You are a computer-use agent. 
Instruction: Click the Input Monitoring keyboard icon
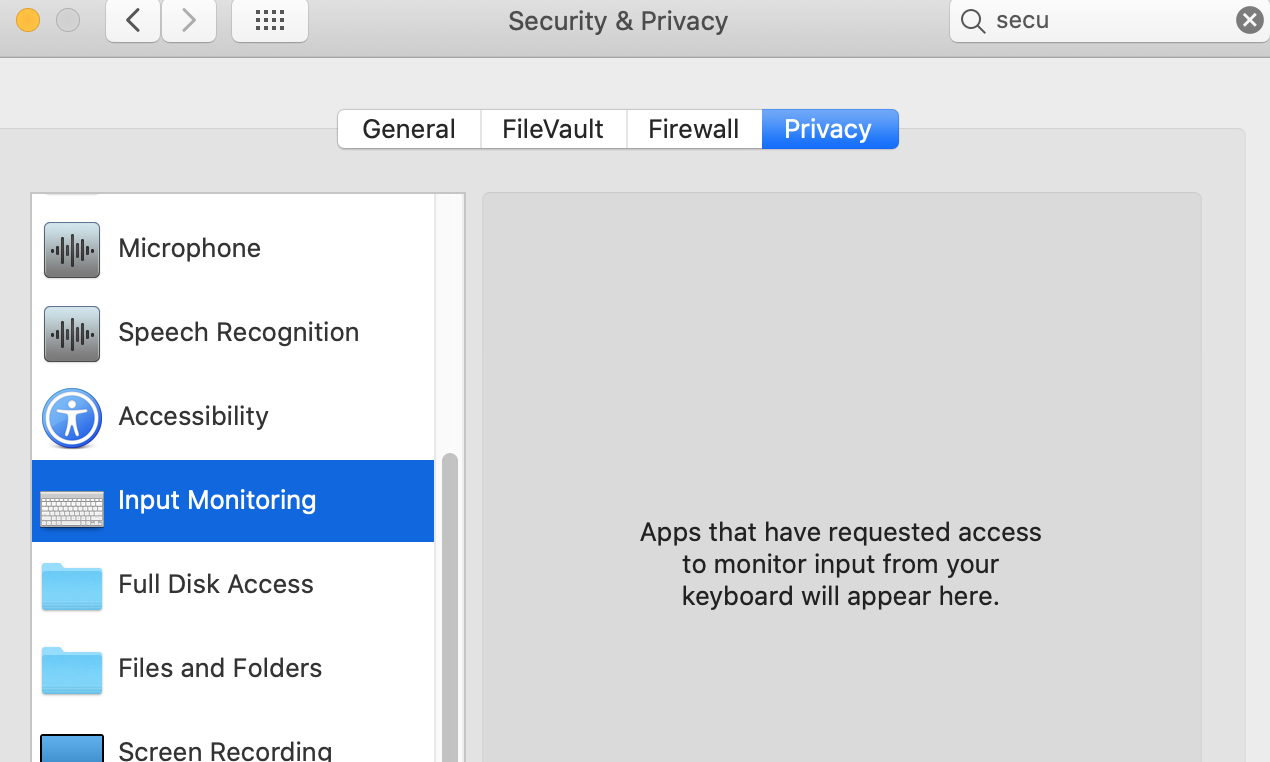(x=71, y=502)
